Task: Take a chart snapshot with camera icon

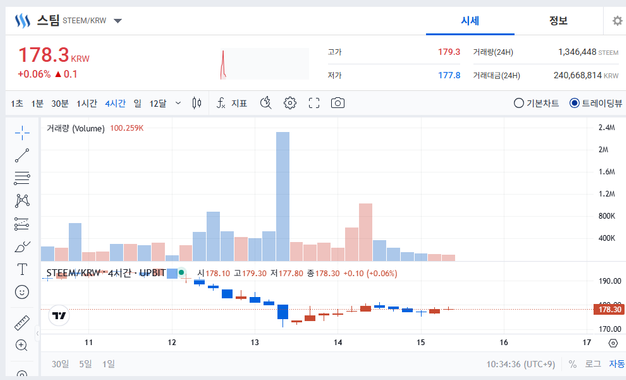Action: click(338, 103)
